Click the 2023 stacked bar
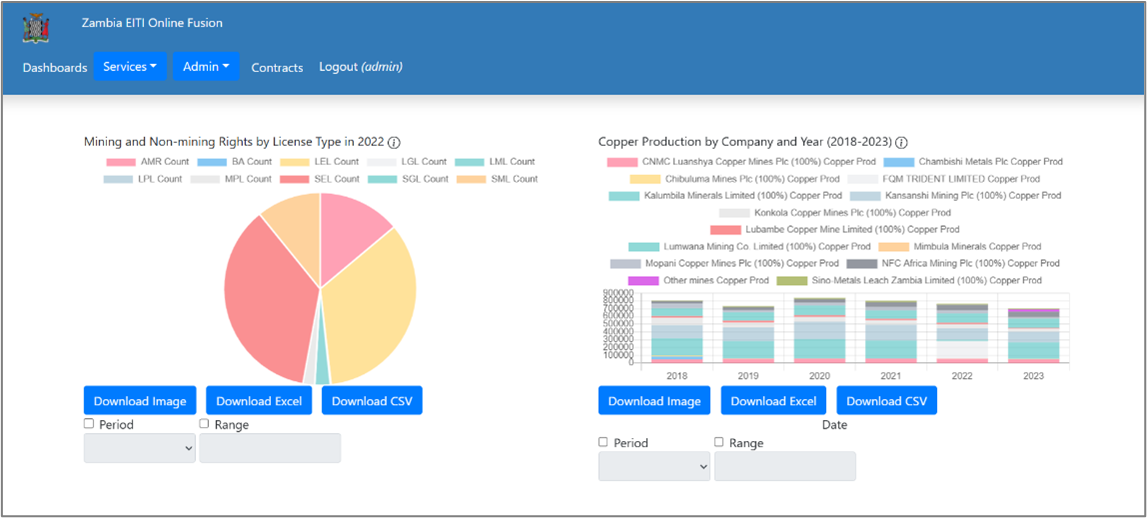Viewport: 1147px width, 518px height. 1033,336
